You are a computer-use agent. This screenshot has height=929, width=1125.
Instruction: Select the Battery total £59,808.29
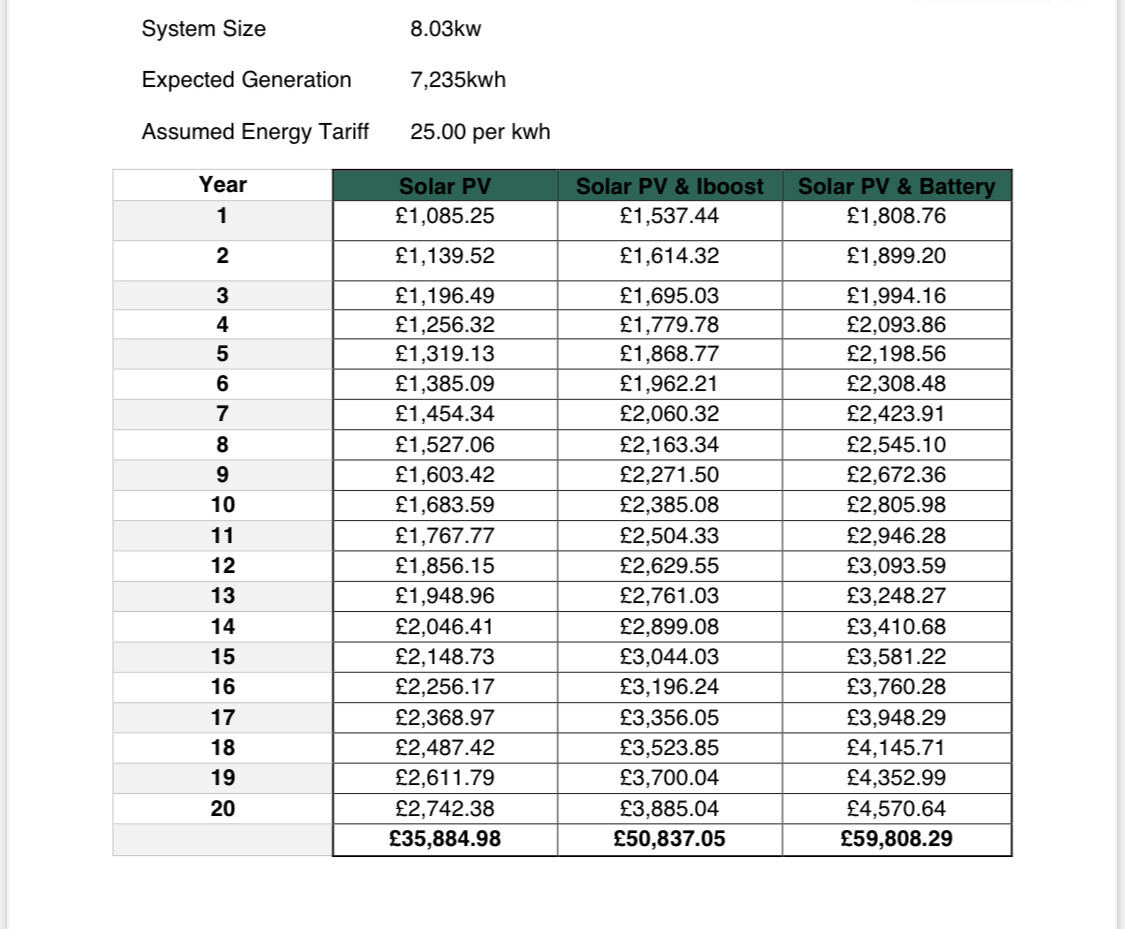point(896,839)
